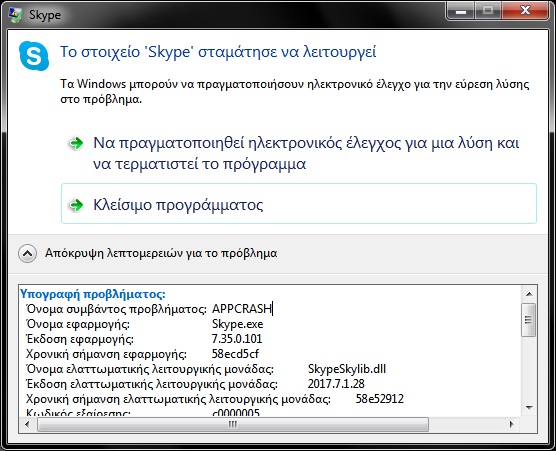Close the Skype crash dialog window

click(x=525, y=11)
